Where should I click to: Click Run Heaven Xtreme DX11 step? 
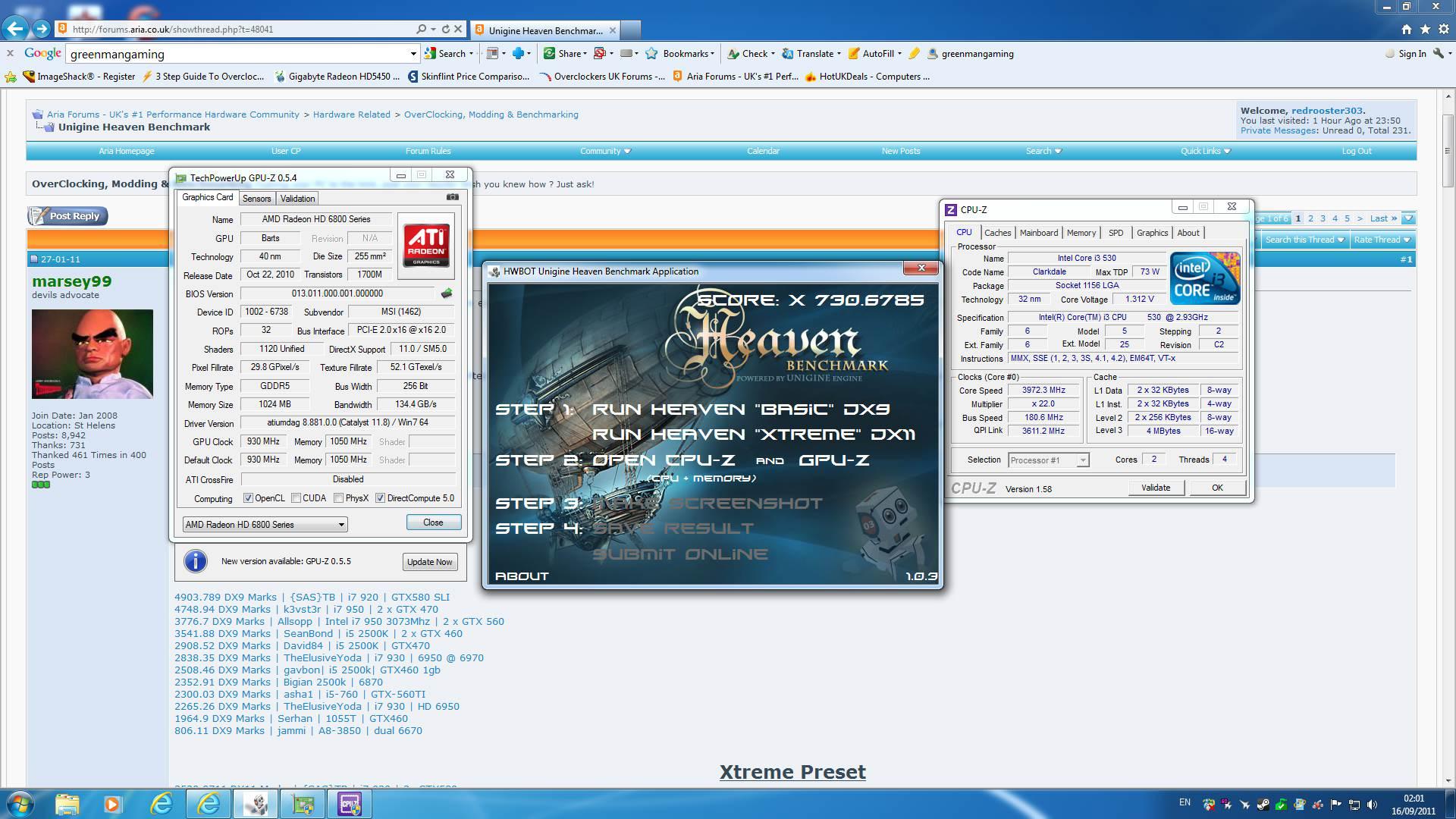point(753,435)
